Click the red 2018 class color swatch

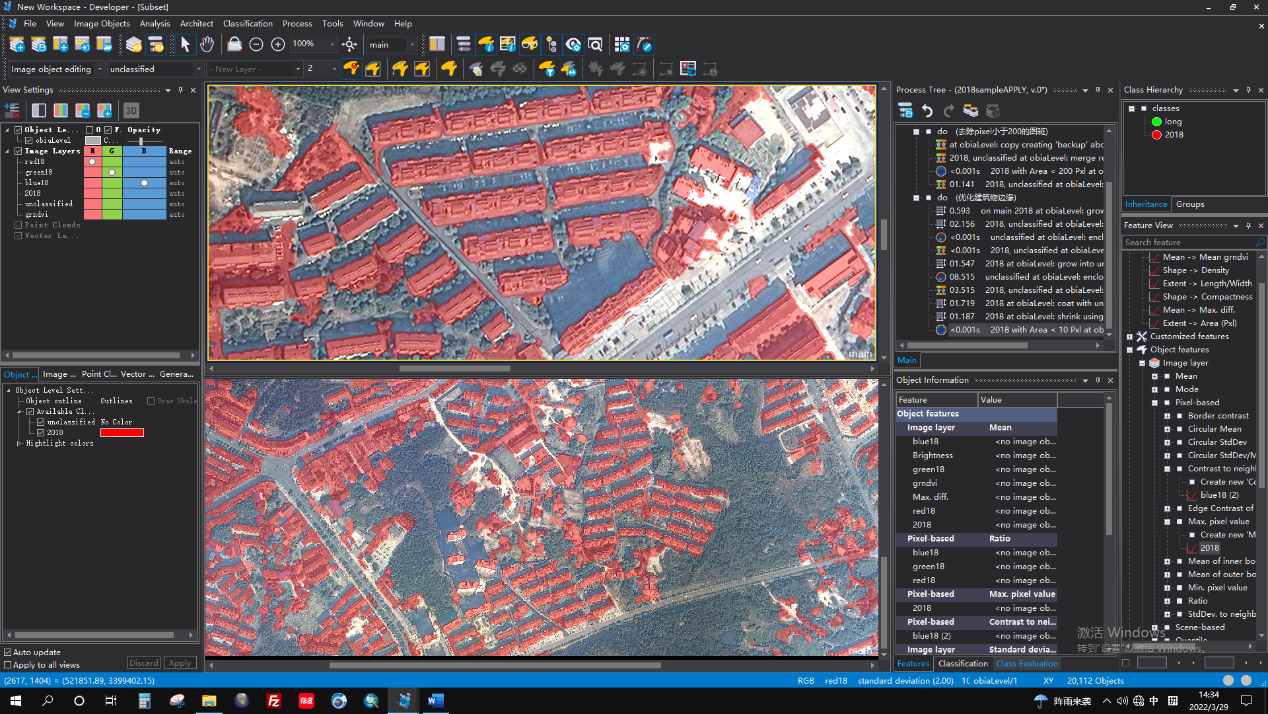click(x=121, y=432)
